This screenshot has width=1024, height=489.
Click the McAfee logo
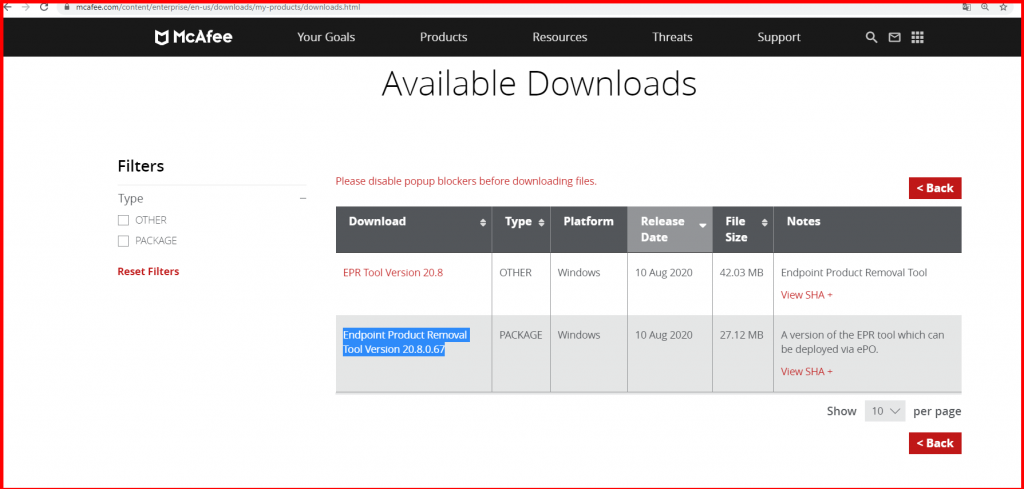193,37
